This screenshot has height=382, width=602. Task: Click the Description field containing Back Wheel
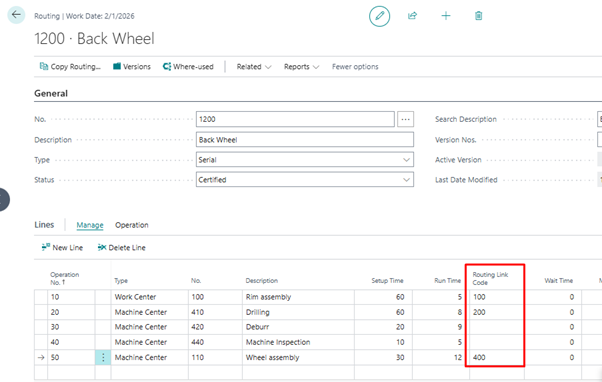(x=305, y=140)
